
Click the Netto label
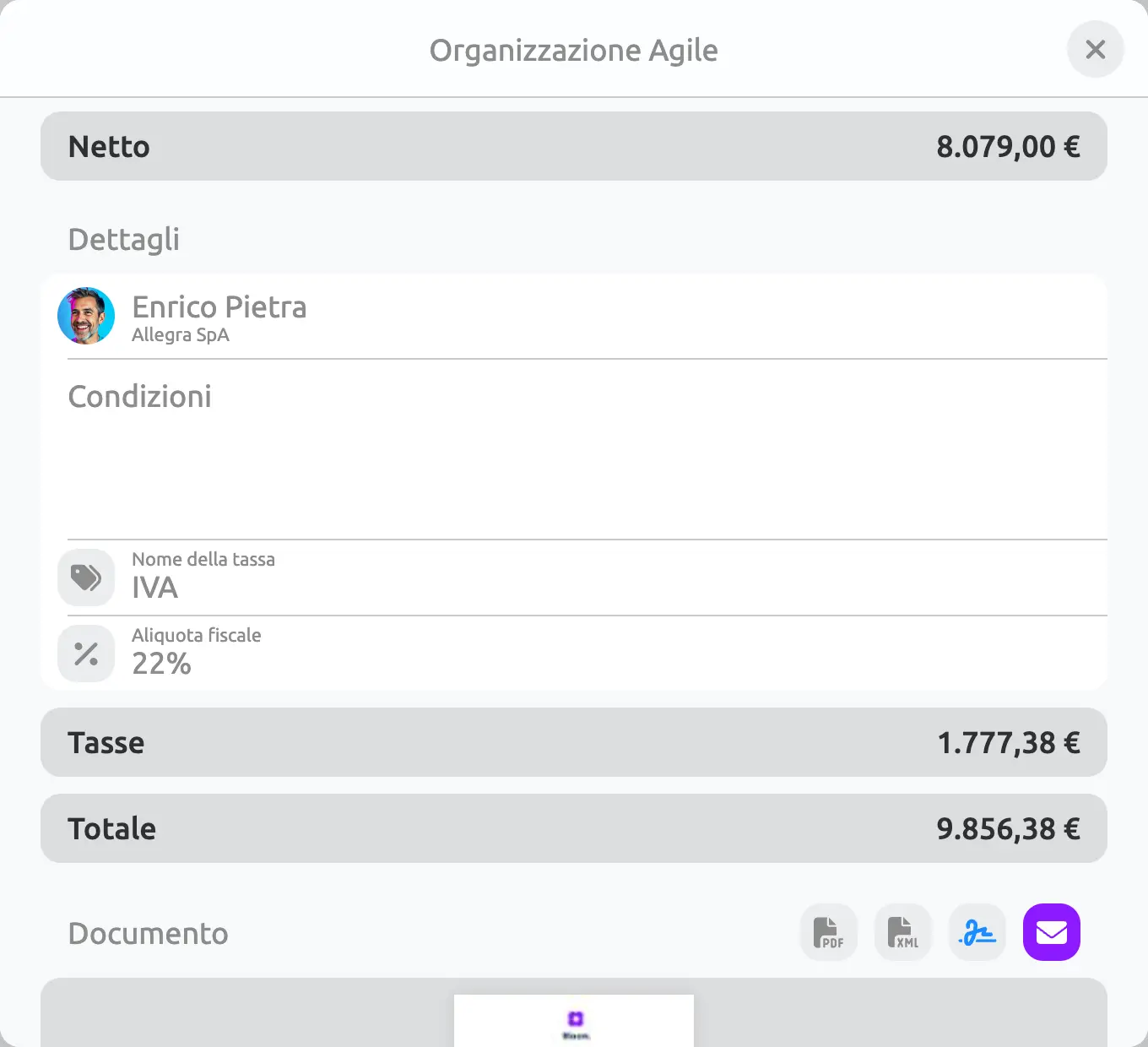pos(109,146)
